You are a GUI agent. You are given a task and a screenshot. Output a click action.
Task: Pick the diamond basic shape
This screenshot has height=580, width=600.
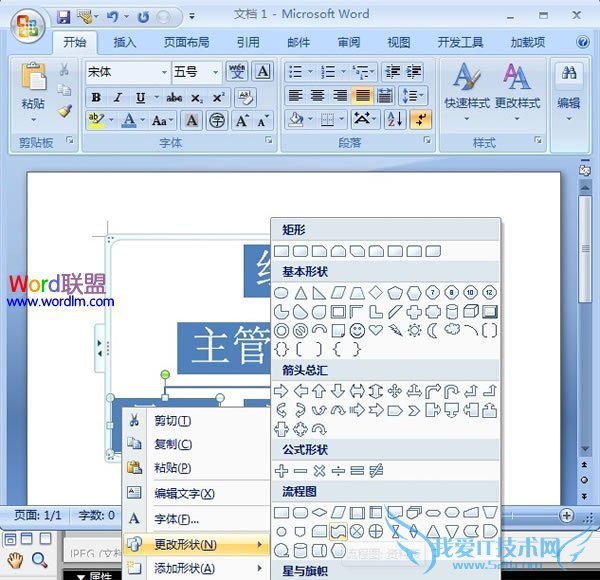(x=376, y=293)
